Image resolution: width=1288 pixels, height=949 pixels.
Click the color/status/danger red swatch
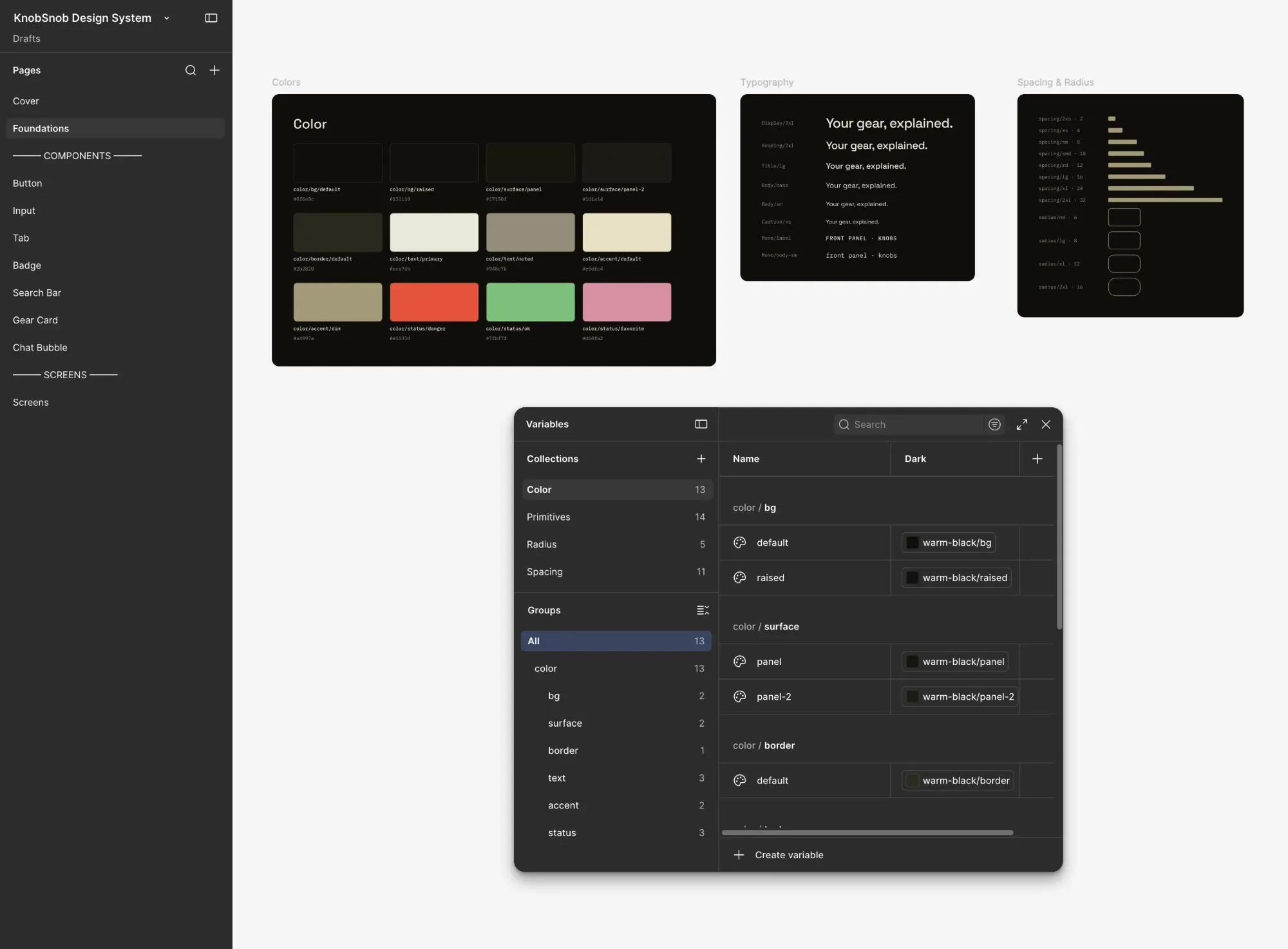click(x=434, y=302)
